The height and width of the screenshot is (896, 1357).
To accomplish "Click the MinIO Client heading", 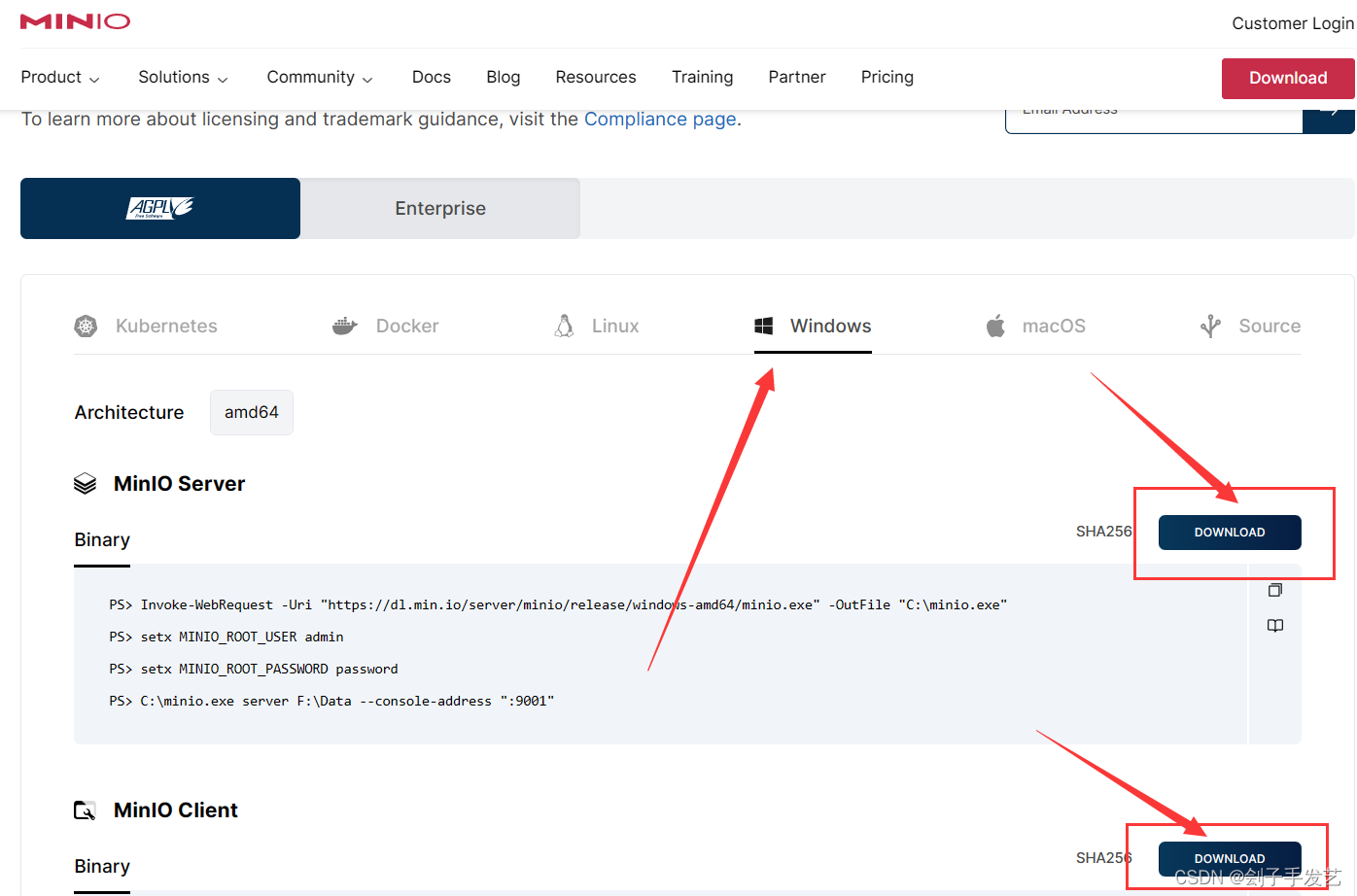I will point(176,810).
